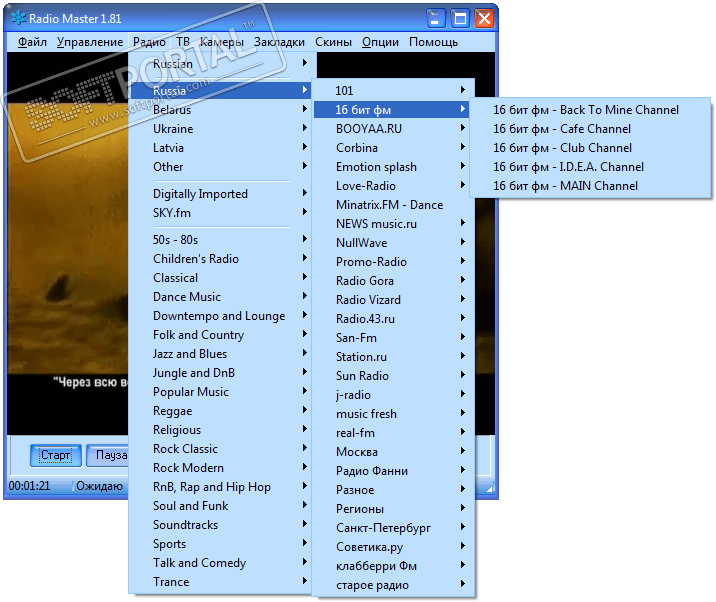Expand the SKY.fm submenu
716x602 pixels.
(x=221, y=213)
